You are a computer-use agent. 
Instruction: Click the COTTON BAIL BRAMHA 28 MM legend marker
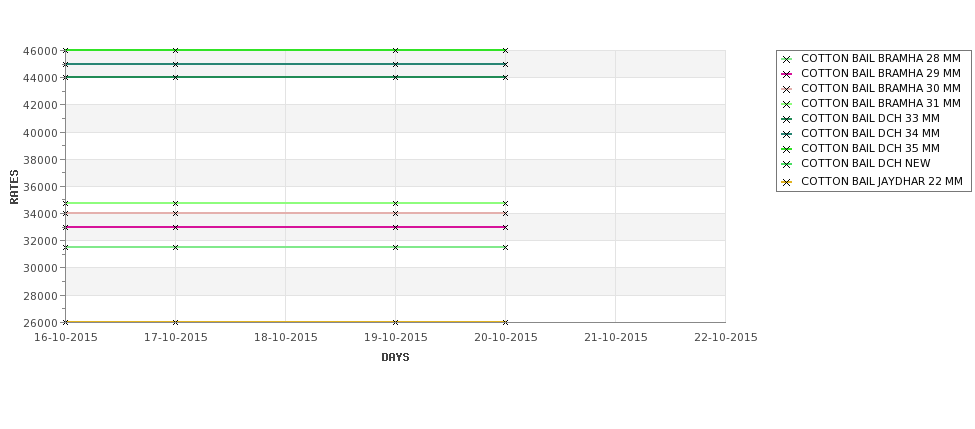[787, 60]
